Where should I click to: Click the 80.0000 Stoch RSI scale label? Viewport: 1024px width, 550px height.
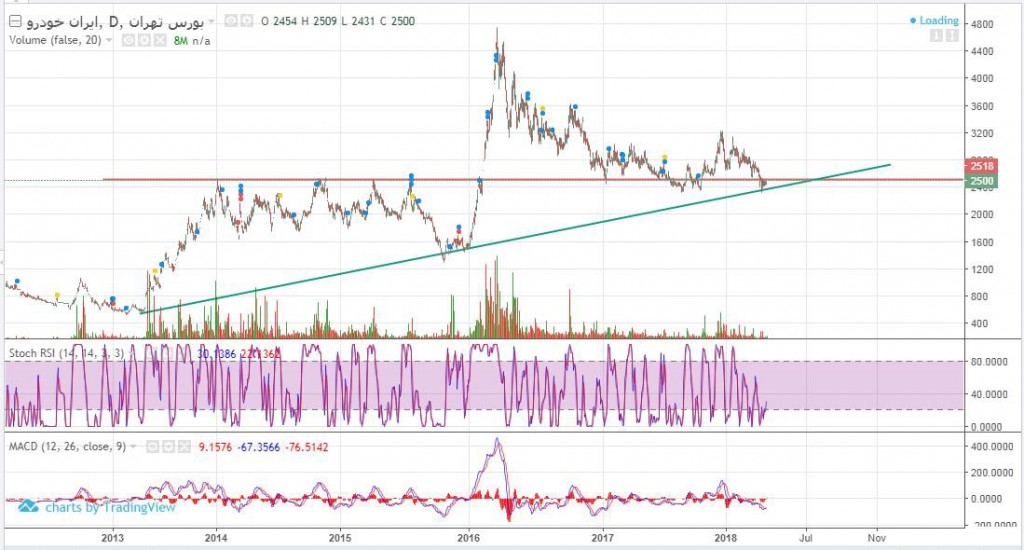tap(987, 362)
